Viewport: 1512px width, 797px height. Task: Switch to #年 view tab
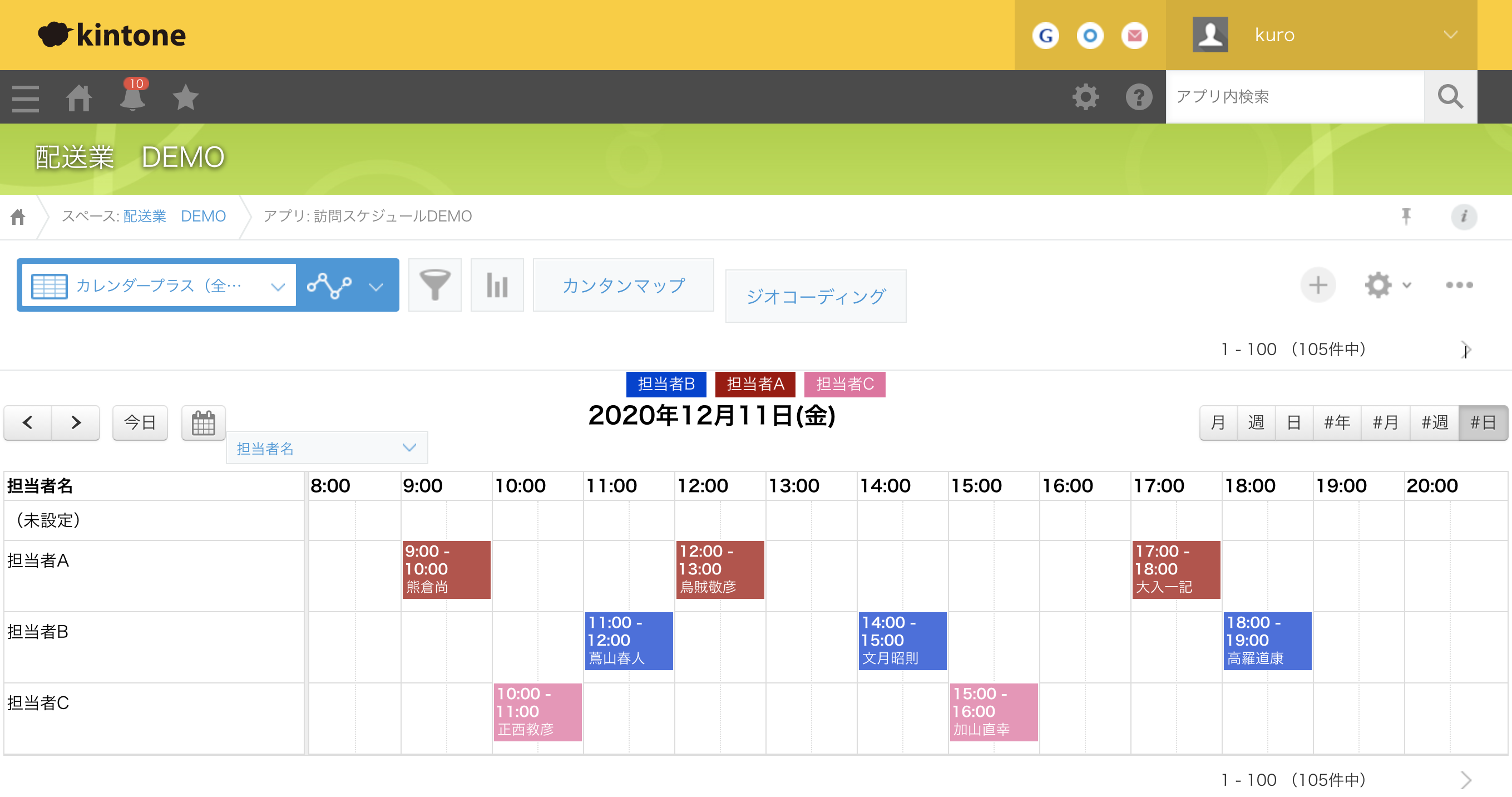coord(1337,423)
